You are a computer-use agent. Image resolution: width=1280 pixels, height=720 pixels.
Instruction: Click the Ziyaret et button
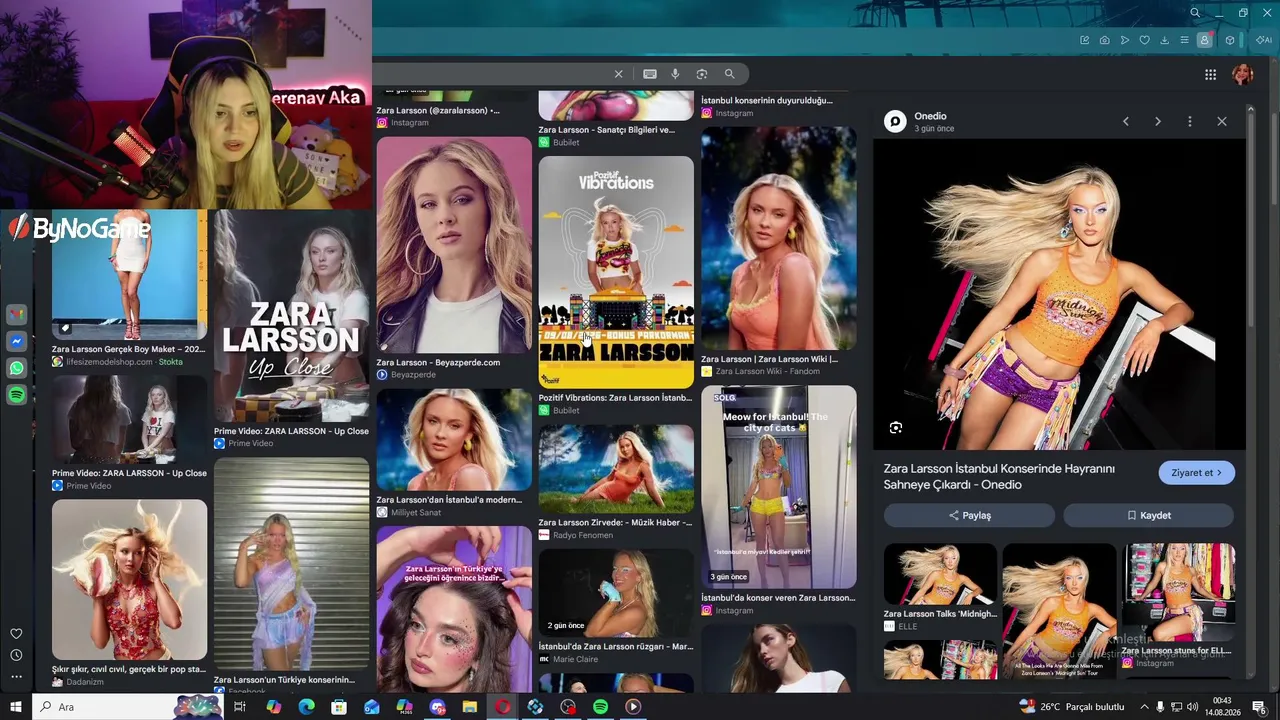(x=1197, y=473)
